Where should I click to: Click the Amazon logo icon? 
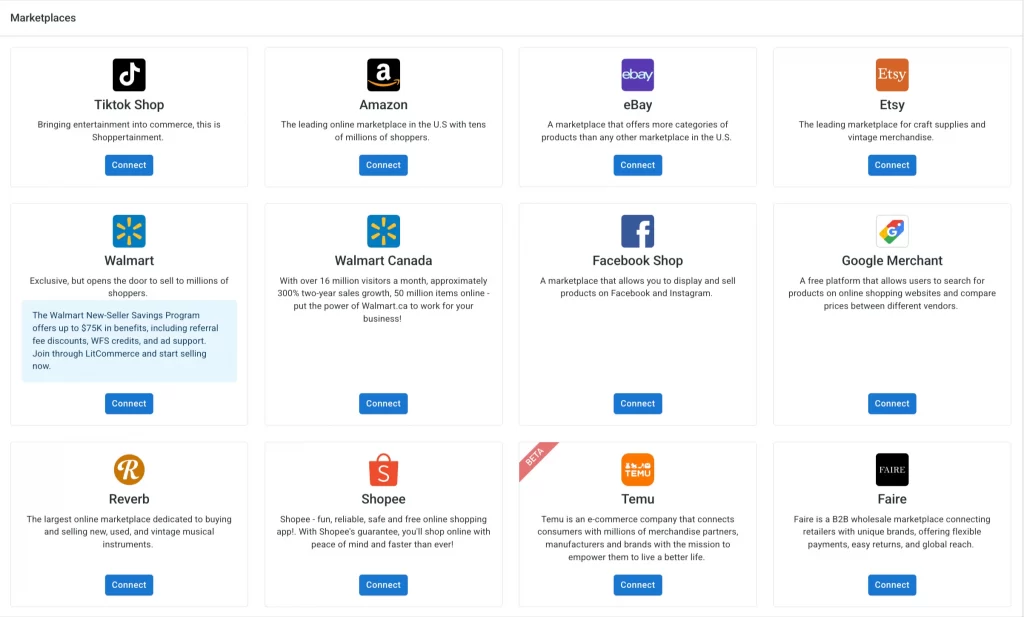[x=383, y=75]
